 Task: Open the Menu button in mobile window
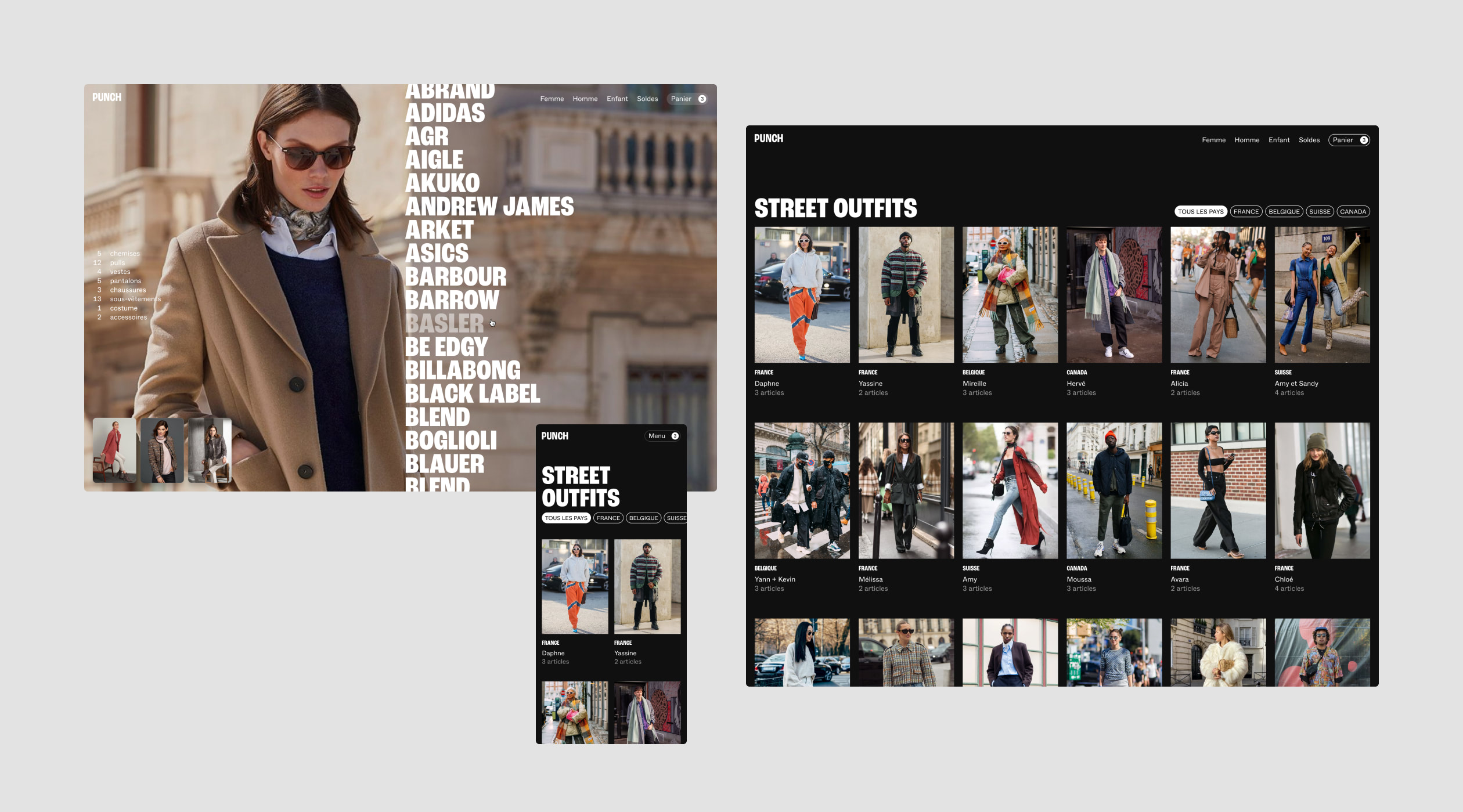coord(662,436)
